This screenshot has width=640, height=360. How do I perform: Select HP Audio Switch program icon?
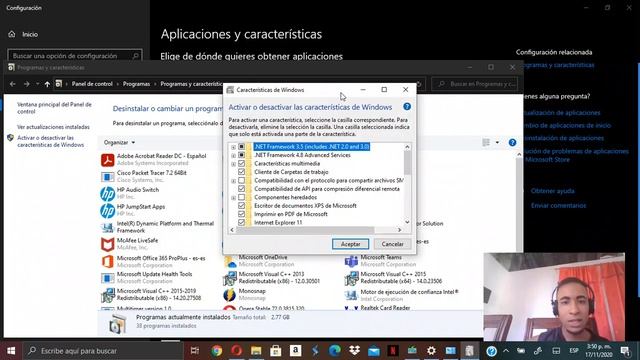107,193
